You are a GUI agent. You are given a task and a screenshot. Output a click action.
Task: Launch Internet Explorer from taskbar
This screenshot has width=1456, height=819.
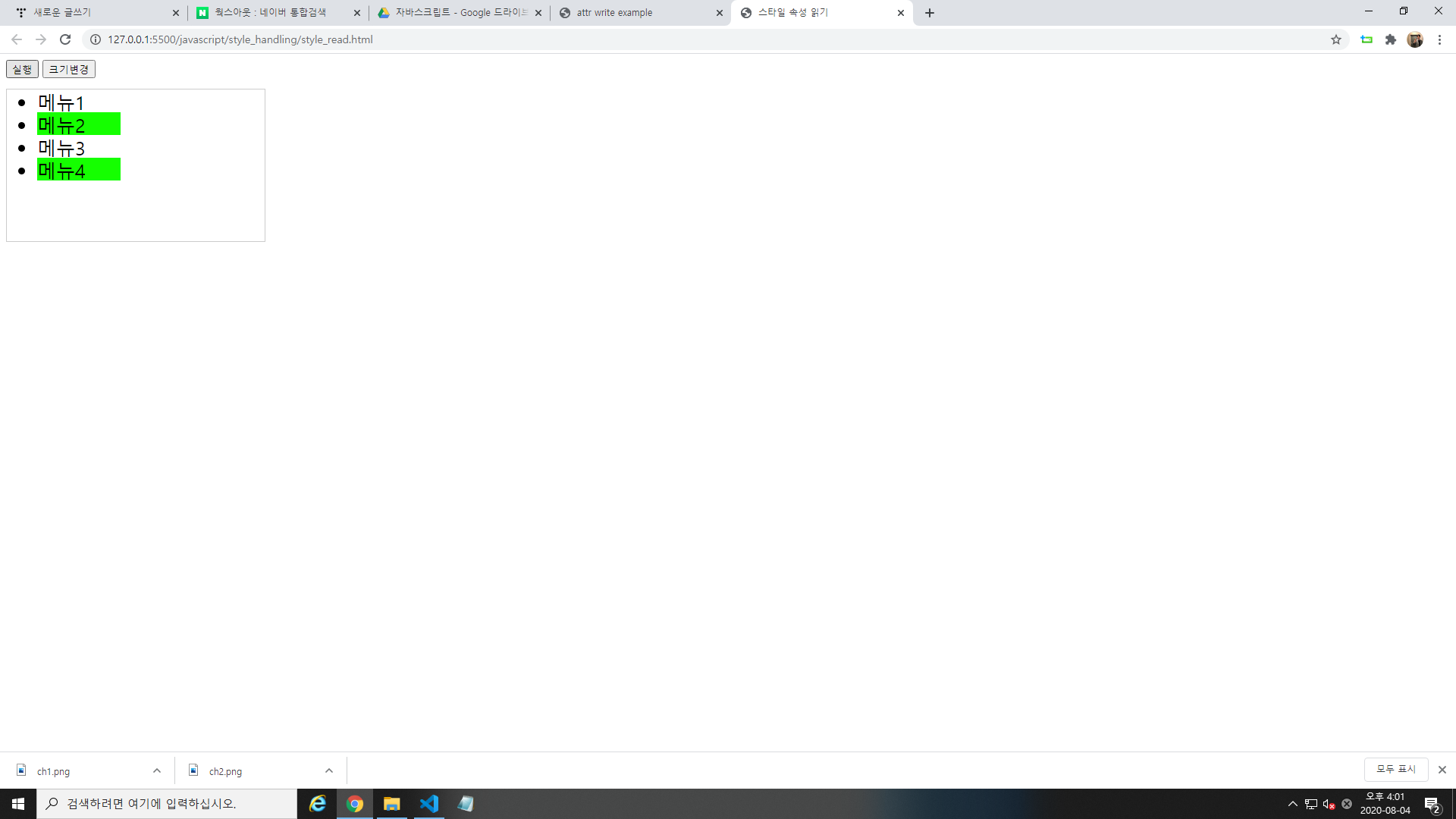pos(318,804)
